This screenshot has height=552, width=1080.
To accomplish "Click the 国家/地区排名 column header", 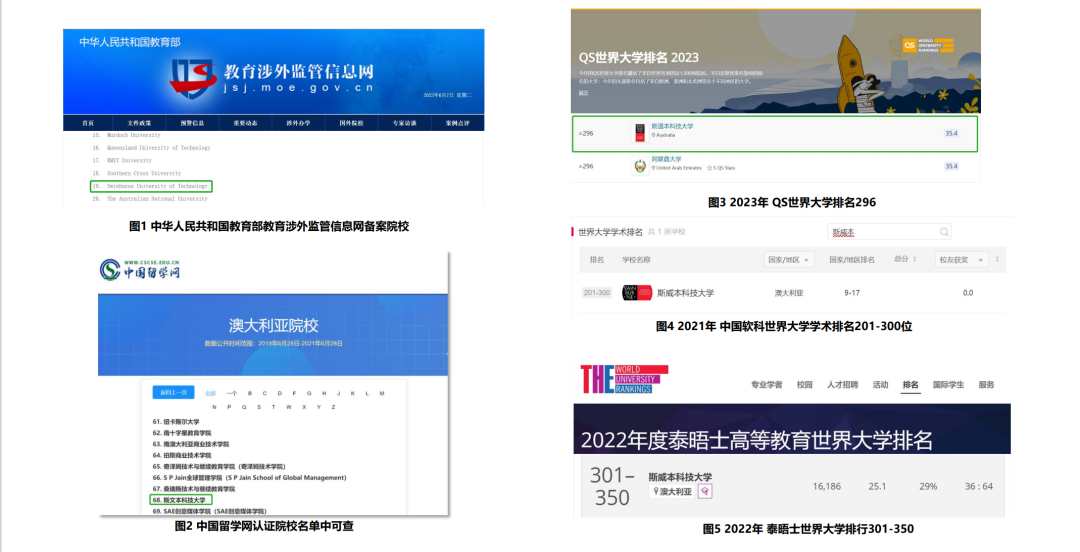I will point(852,260).
